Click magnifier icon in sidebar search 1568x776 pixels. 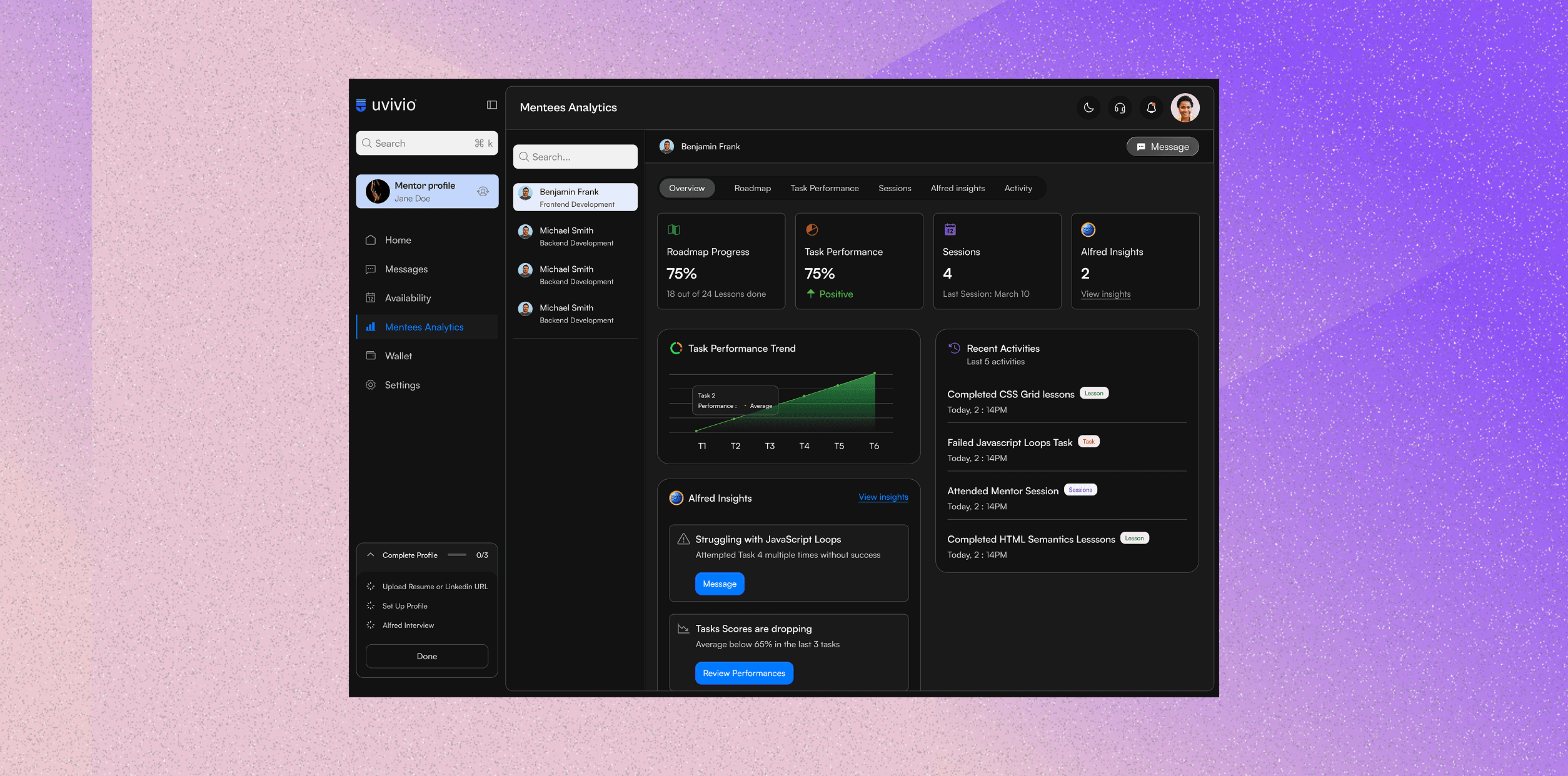367,143
